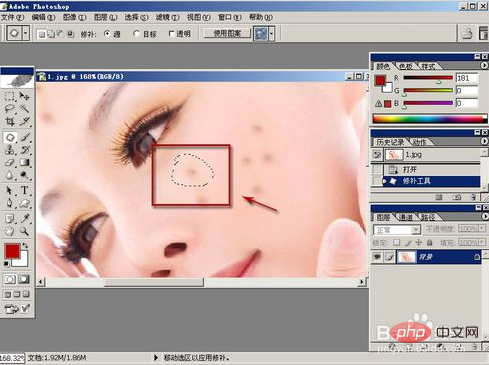Switch to Standard Screen mode in toolbox
This screenshot has width=489, height=365.
point(8,294)
